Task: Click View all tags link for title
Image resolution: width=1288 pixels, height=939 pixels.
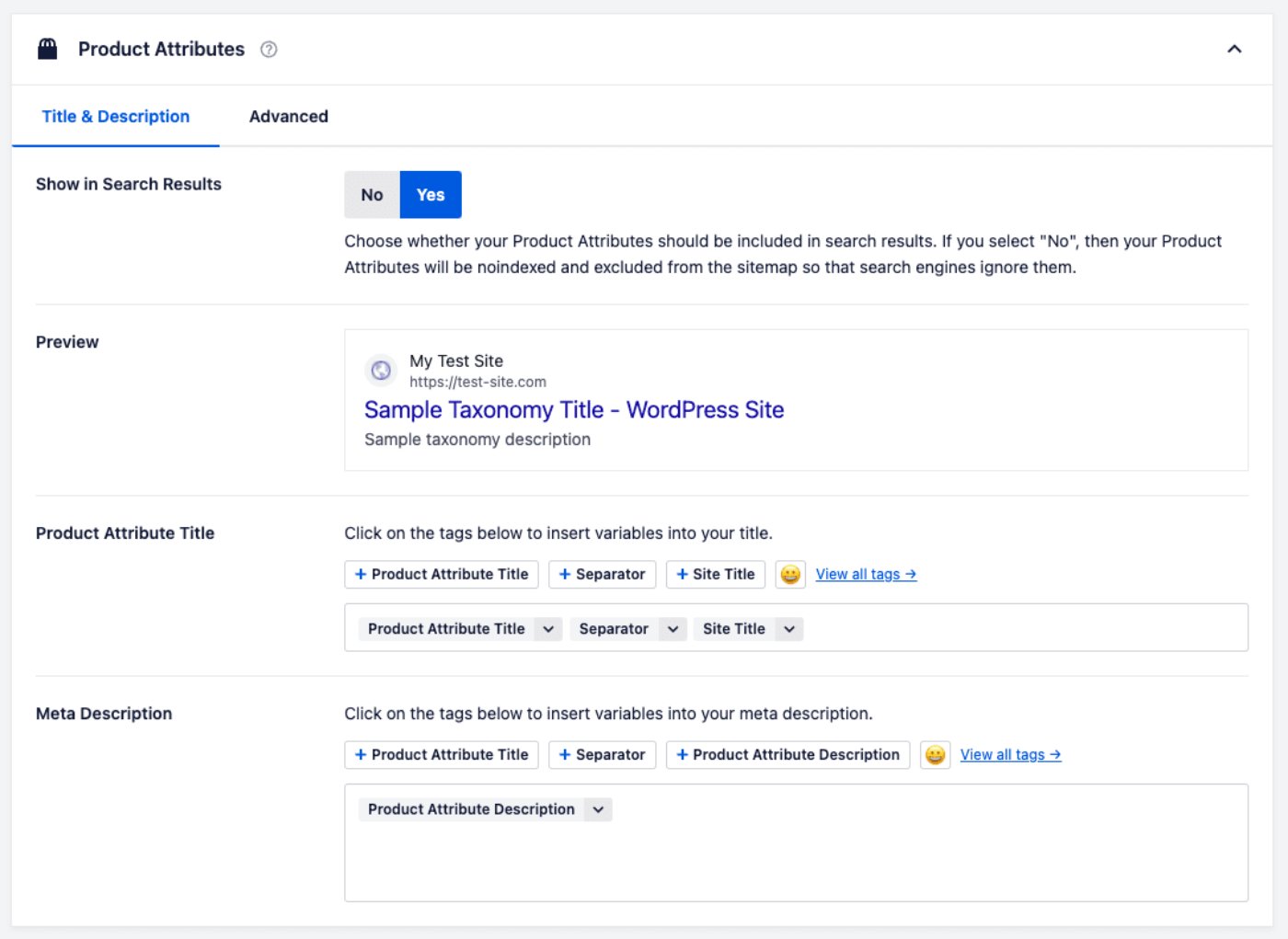Action: pyautogui.click(x=865, y=575)
